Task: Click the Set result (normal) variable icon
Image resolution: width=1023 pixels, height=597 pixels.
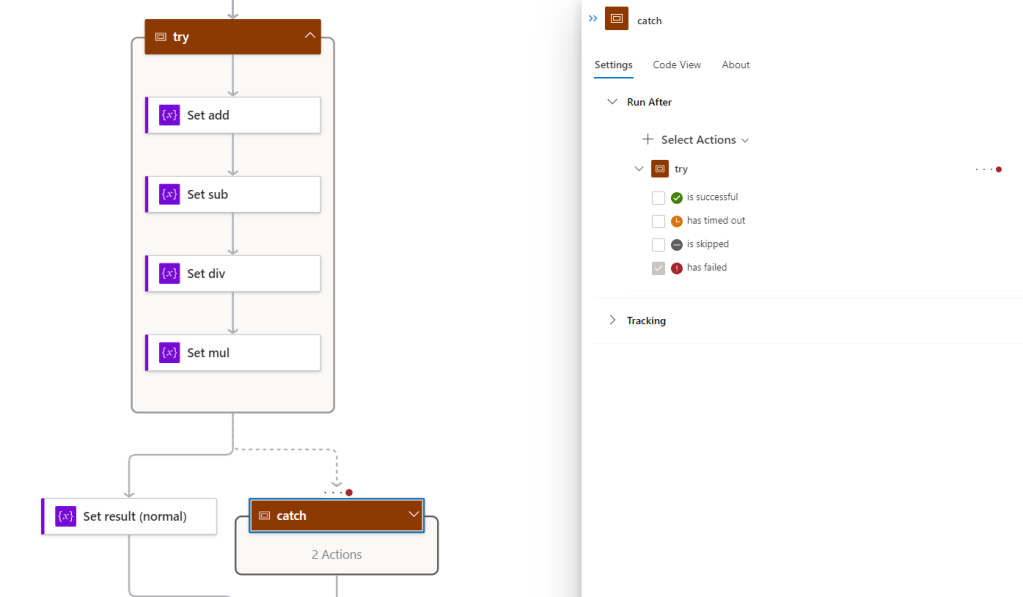Action: (x=65, y=516)
